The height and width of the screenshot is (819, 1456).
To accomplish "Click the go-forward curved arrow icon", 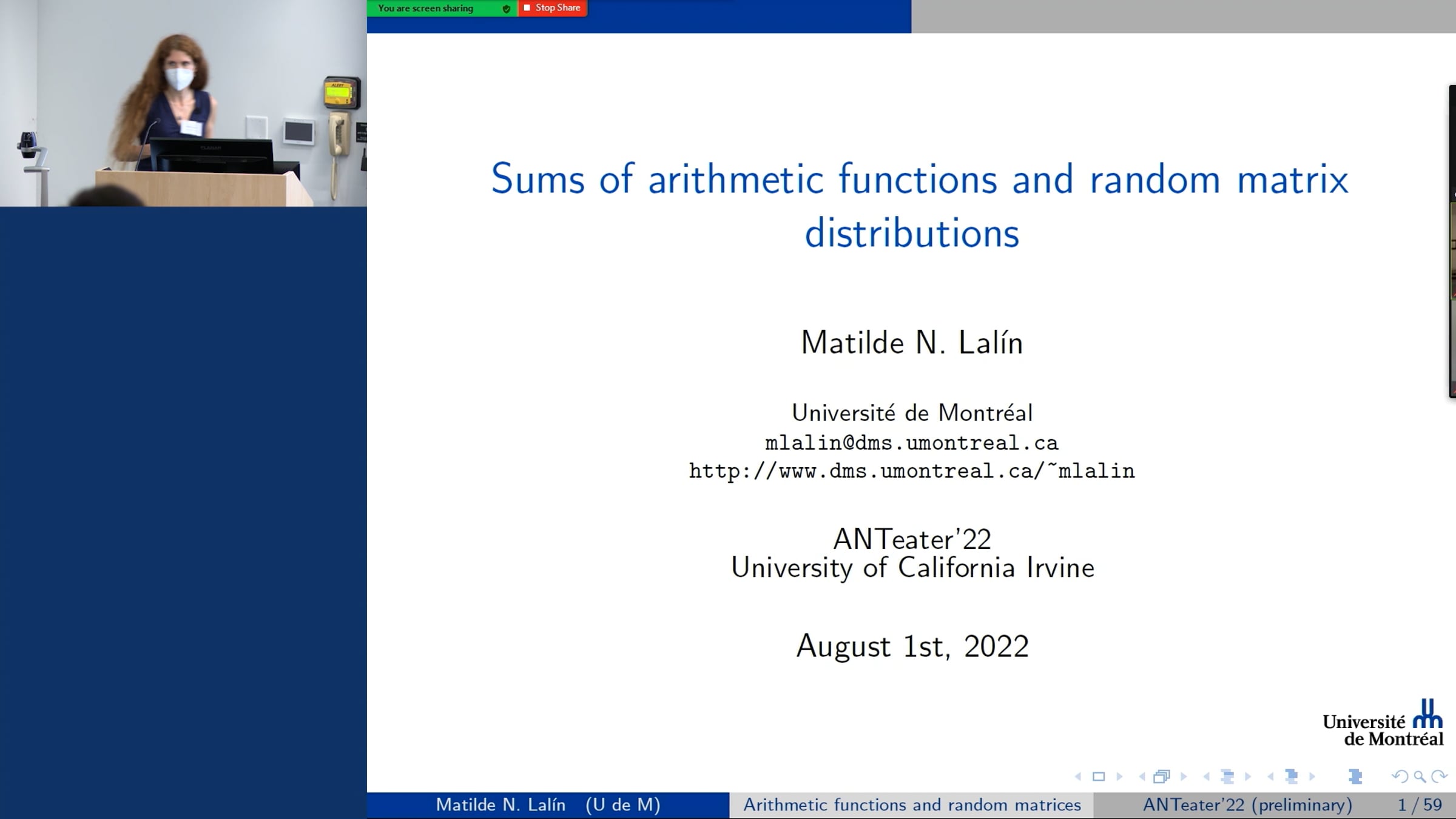I will tap(1439, 777).
